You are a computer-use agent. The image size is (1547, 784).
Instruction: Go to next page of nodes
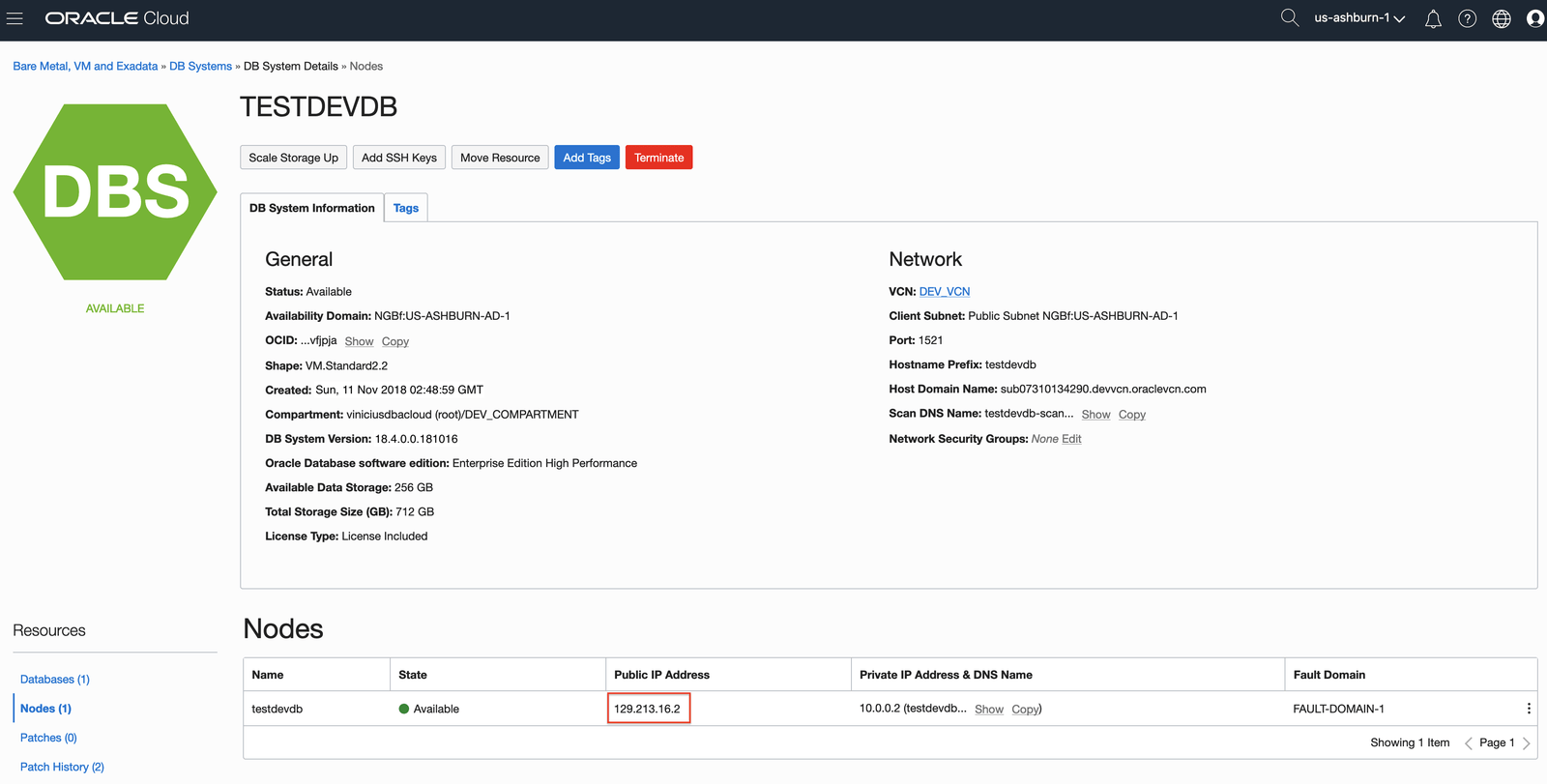[x=1526, y=743]
